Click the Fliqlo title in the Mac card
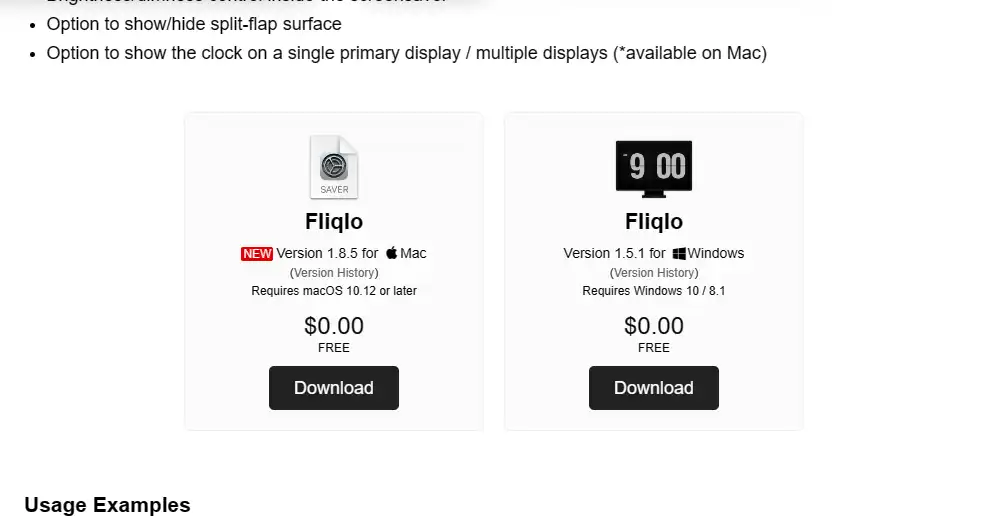Image resolution: width=1007 pixels, height=520 pixels. click(x=334, y=222)
